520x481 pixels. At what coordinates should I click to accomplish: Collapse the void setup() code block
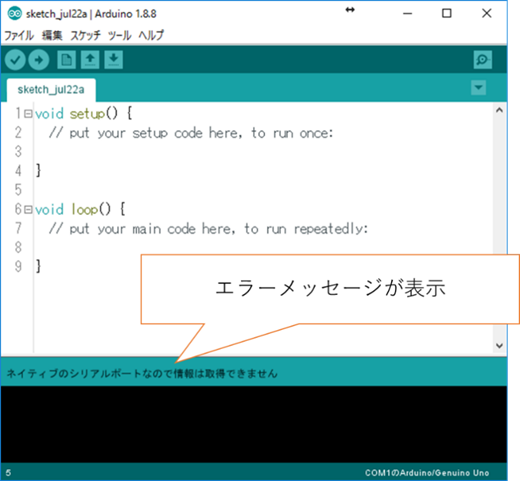coord(28,114)
